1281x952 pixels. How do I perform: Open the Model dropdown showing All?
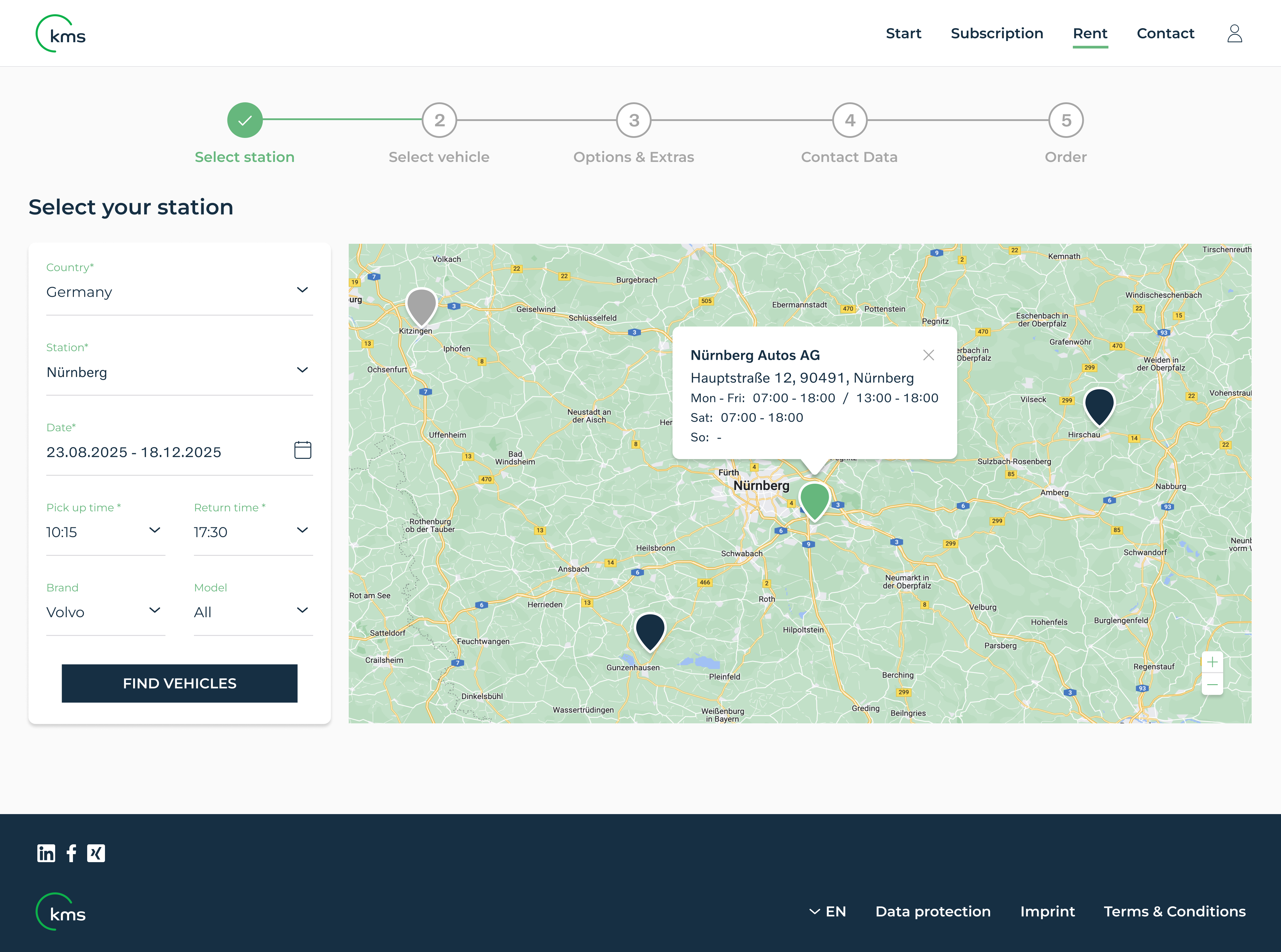pos(253,612)
